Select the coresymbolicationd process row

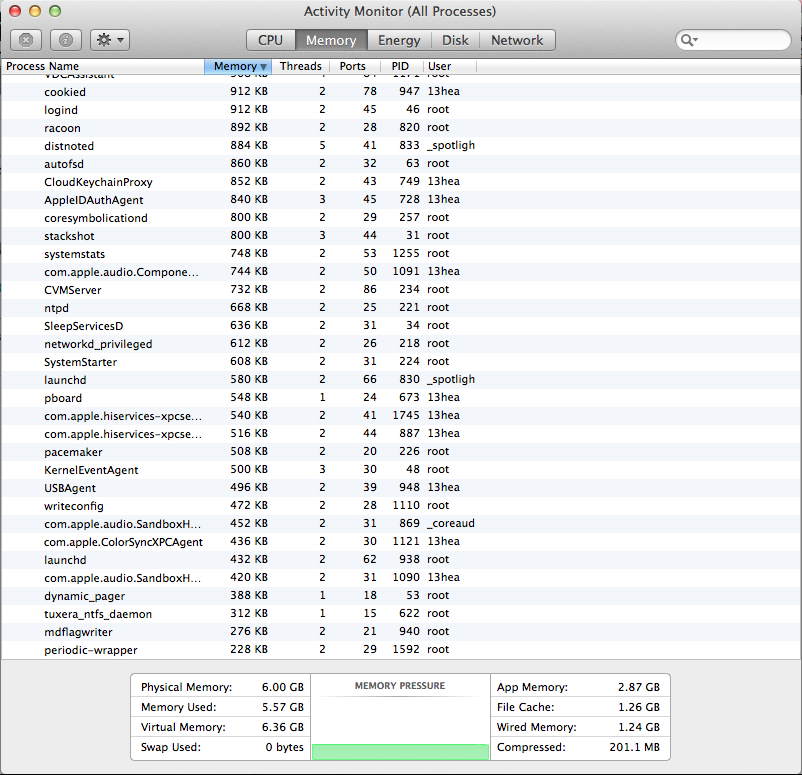click(x=401, y=217)
